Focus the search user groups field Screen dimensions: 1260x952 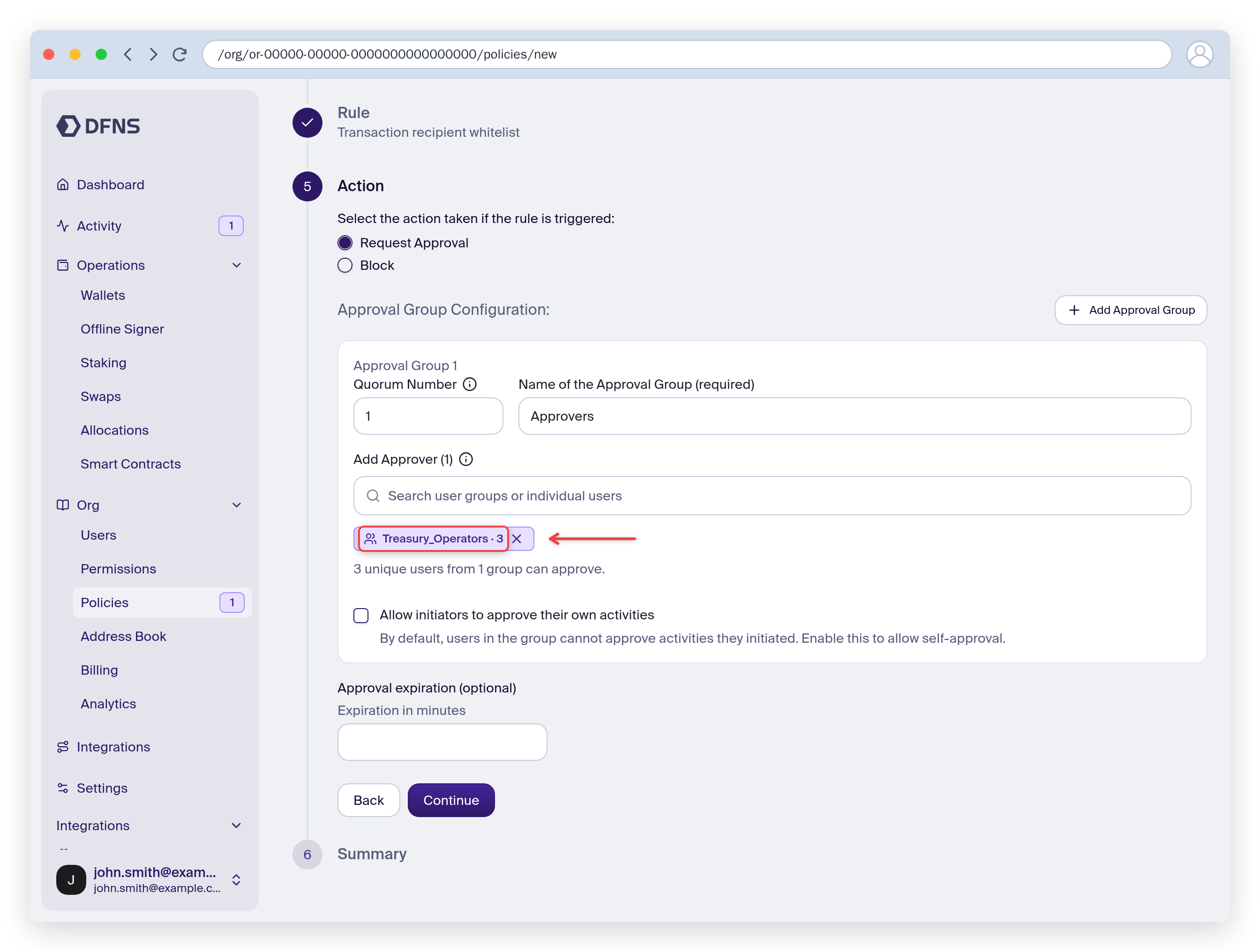coord(772,496)
